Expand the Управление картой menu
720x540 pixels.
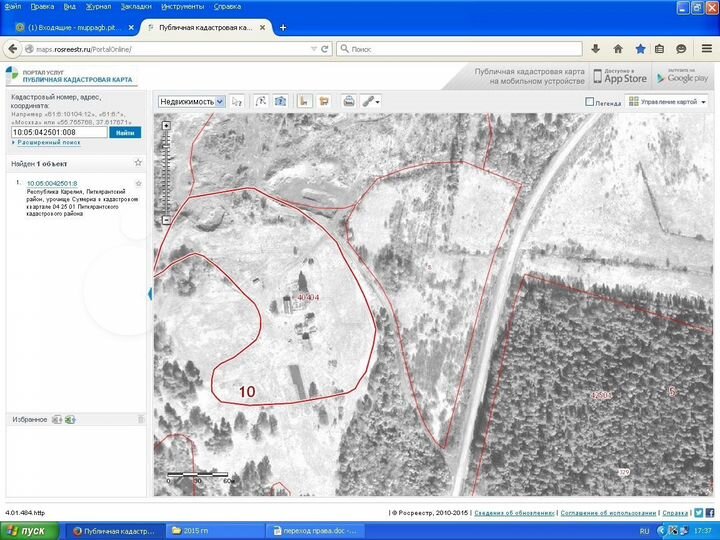668,101
